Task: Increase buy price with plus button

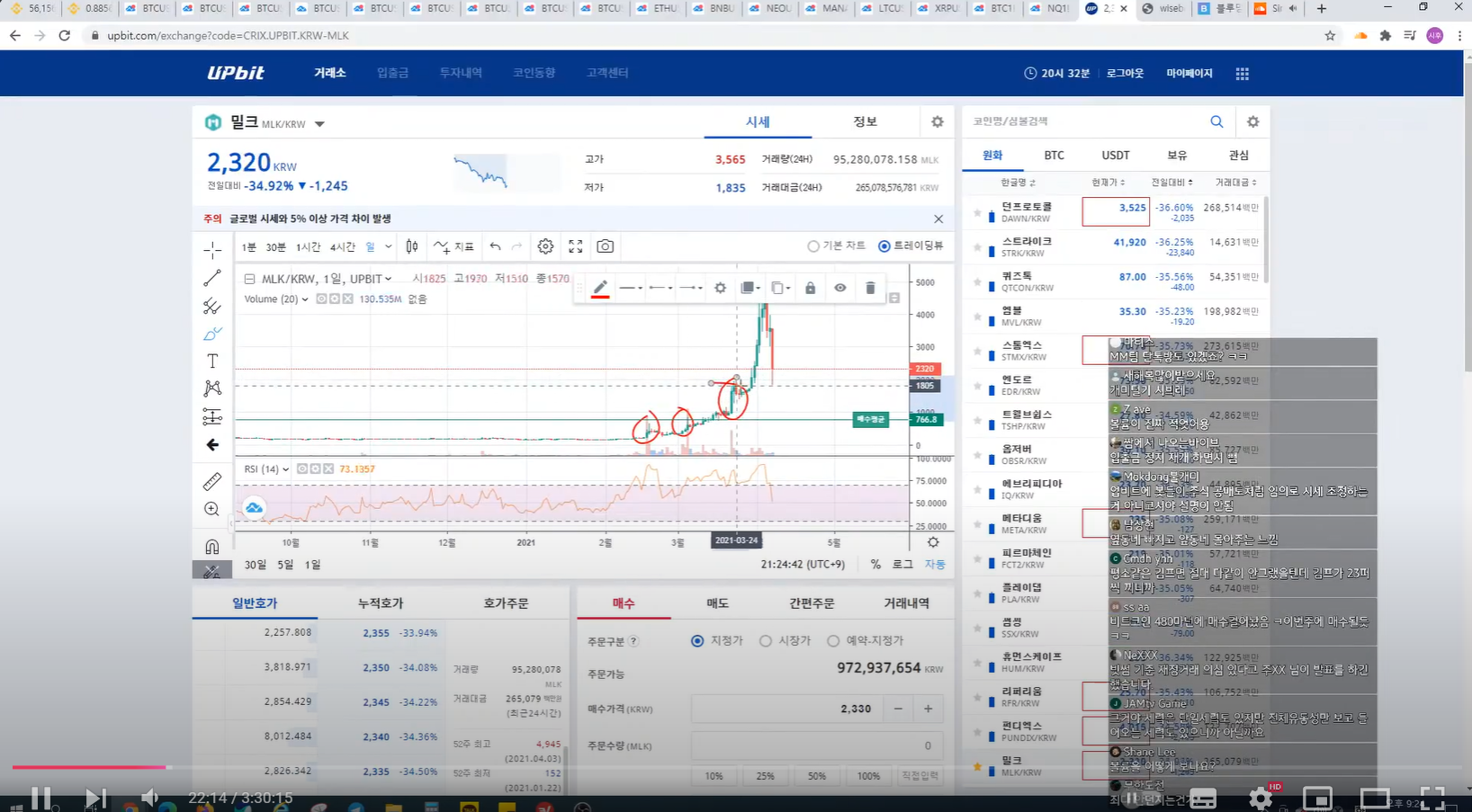Action: tap(928, 709)
